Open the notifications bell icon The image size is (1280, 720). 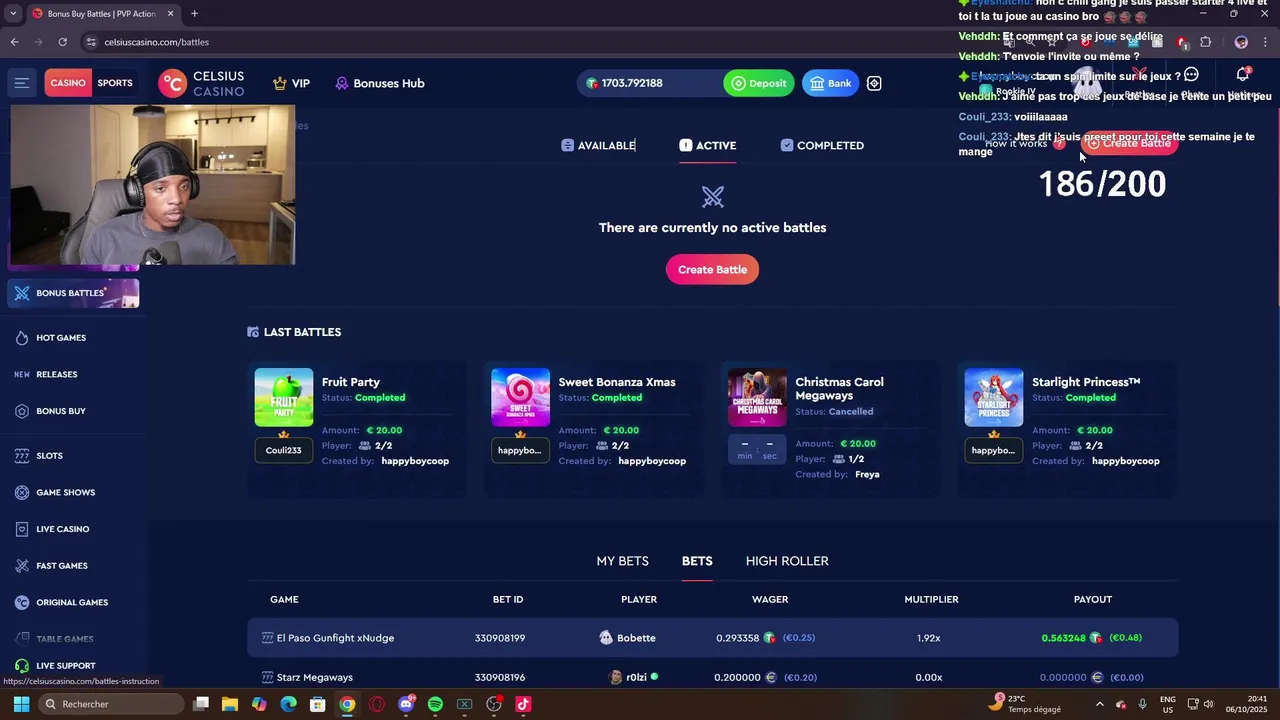tap(1243, 75)
